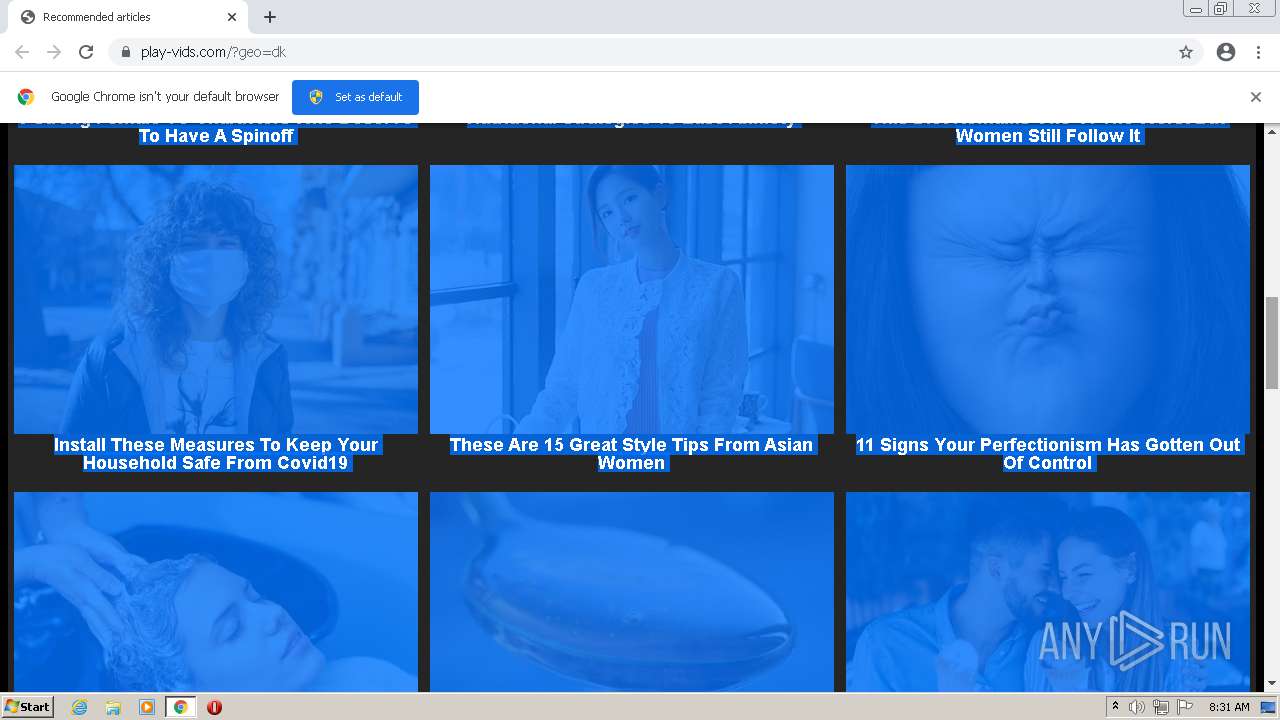Screen dimensions: 1280x720
Task: Open the Chrome profile menu
Action: (1226, 52)
